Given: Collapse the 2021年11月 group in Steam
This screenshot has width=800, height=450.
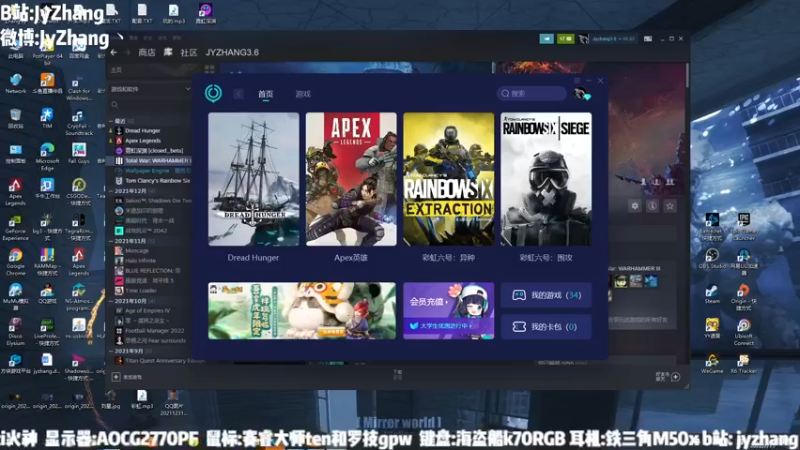Looking at the screenshot, I should [x=111, y=241].
